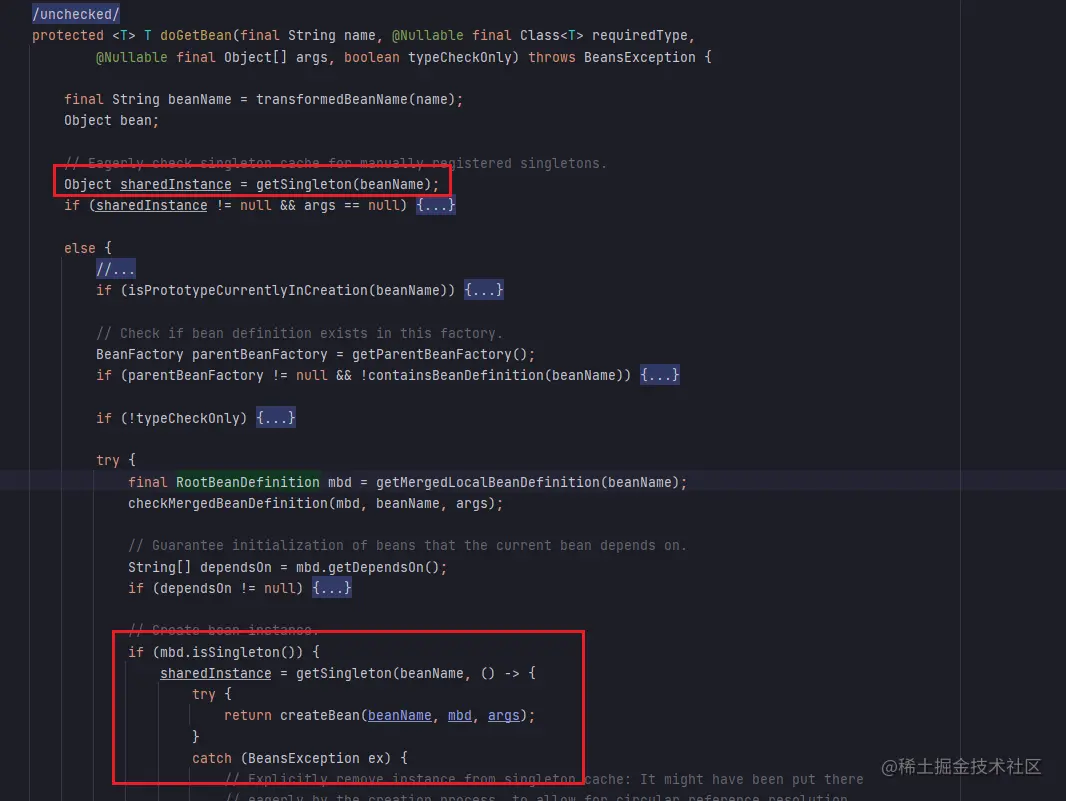Click transformedBeanName method call
Viewport: 1066px width, 801px height.
pos(332,99)
